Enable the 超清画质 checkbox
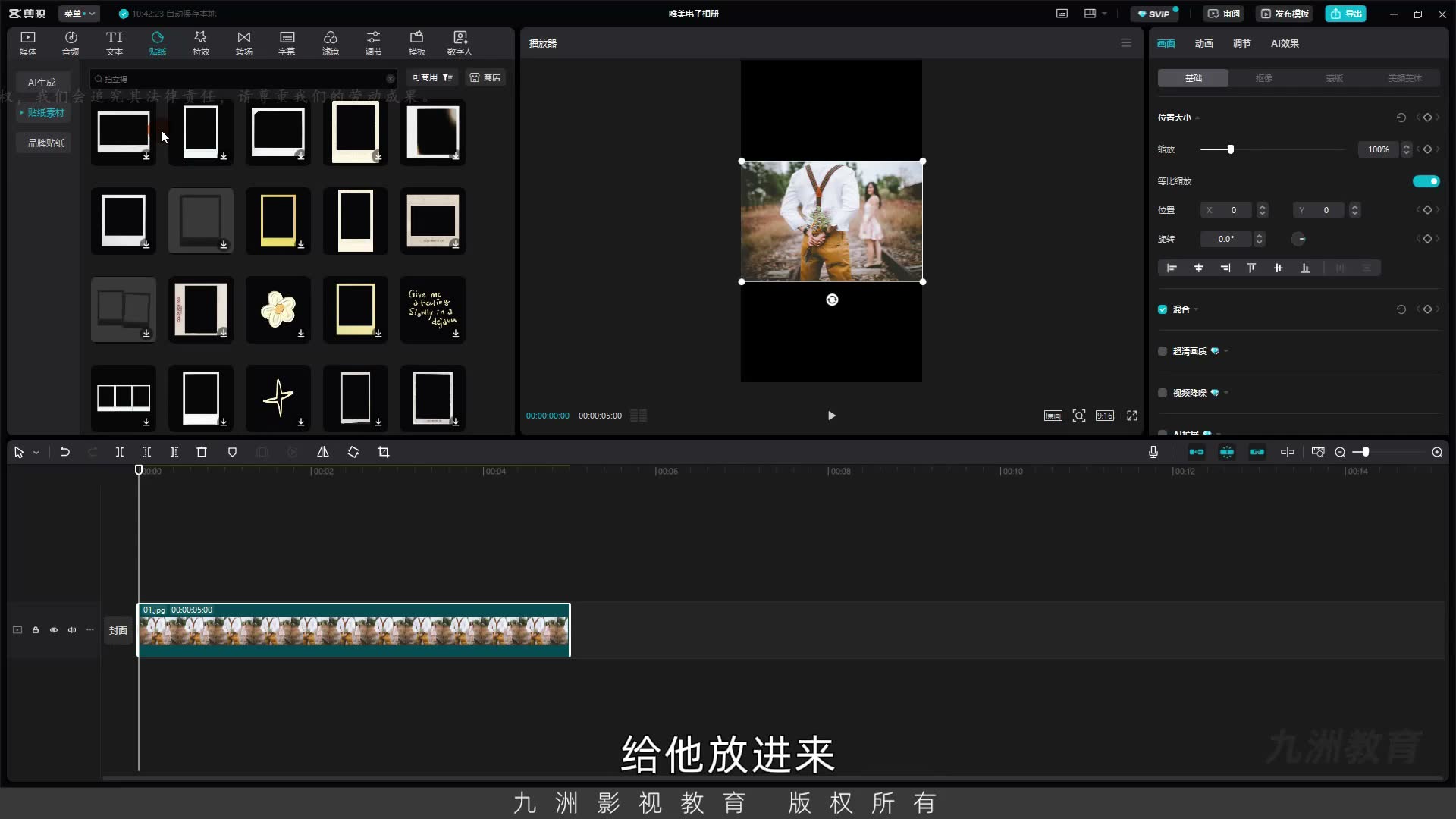The height and width of the screenshot is (819, 1456). pos(1163,351)
